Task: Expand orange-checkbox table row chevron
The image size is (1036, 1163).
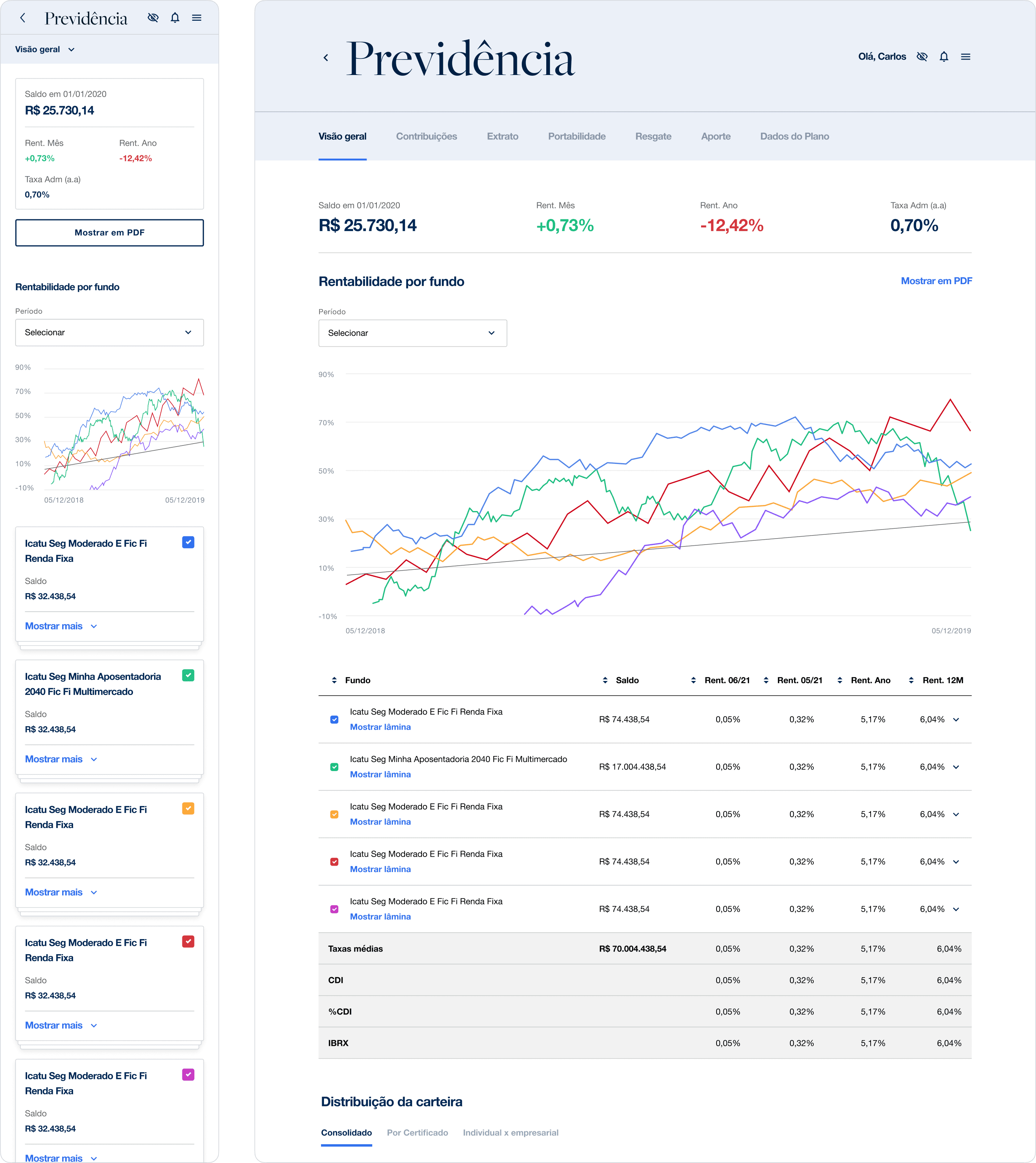Action: 956,814
